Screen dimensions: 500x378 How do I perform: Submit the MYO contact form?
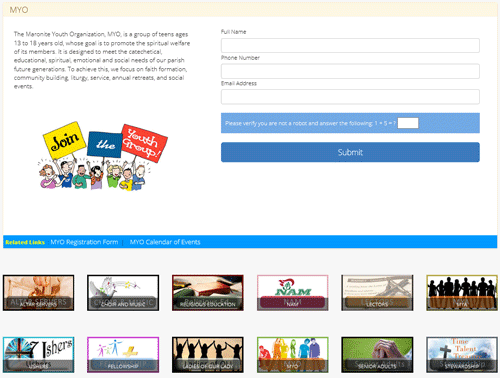tap(350, 152)
